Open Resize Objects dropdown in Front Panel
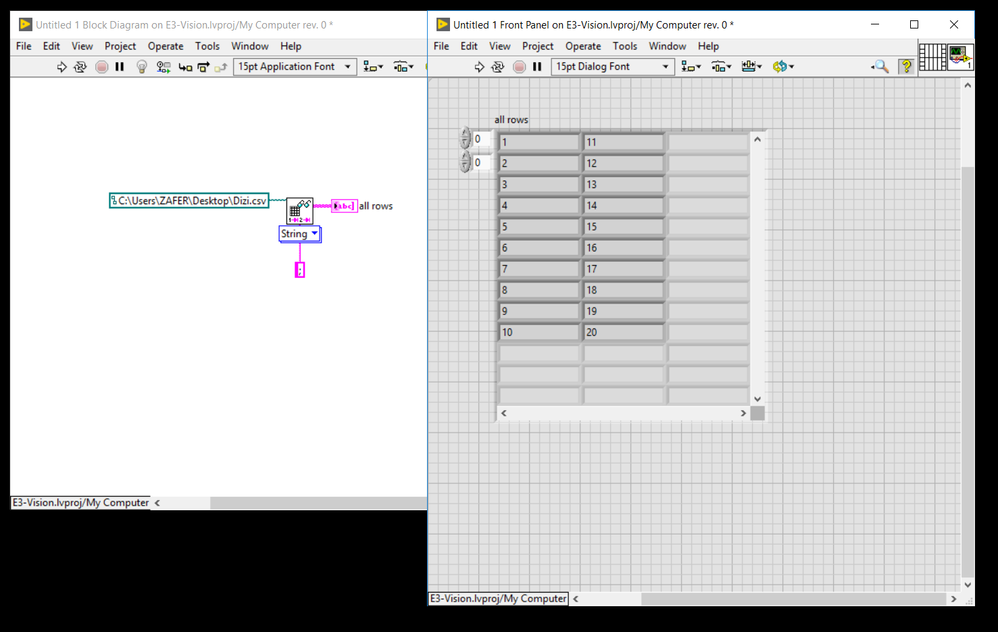Screen dimensions: 998x632 [x=752, y=67]
